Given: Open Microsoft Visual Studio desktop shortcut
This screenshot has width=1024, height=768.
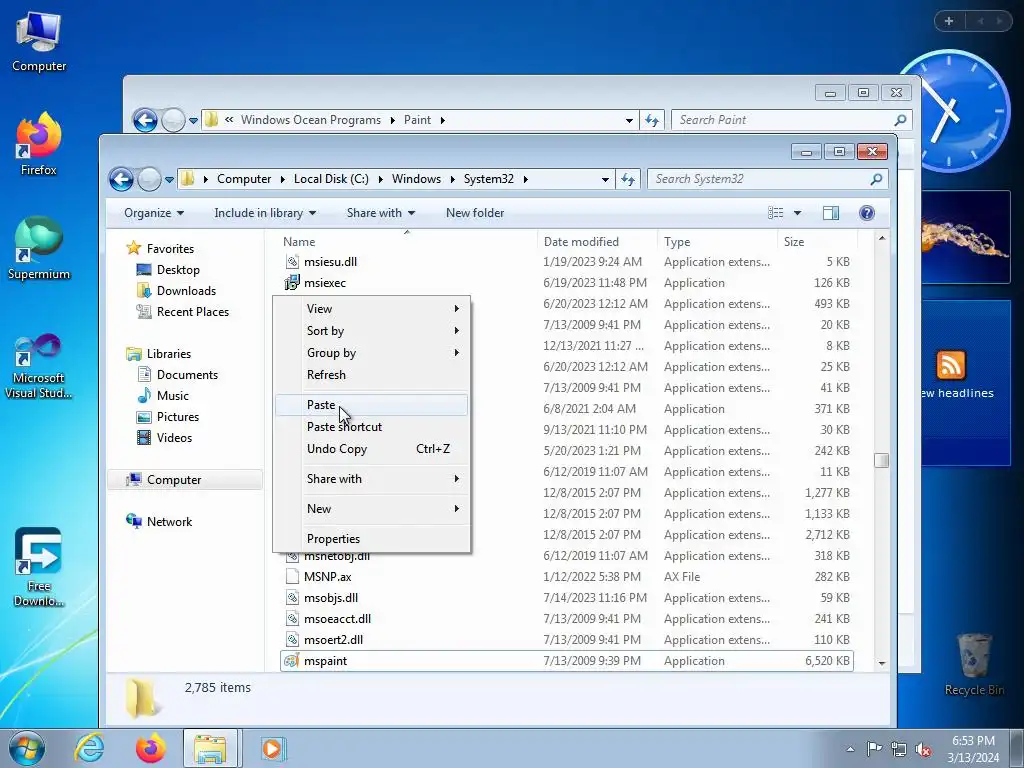Looking at the screenshot, I should (39, 366).
